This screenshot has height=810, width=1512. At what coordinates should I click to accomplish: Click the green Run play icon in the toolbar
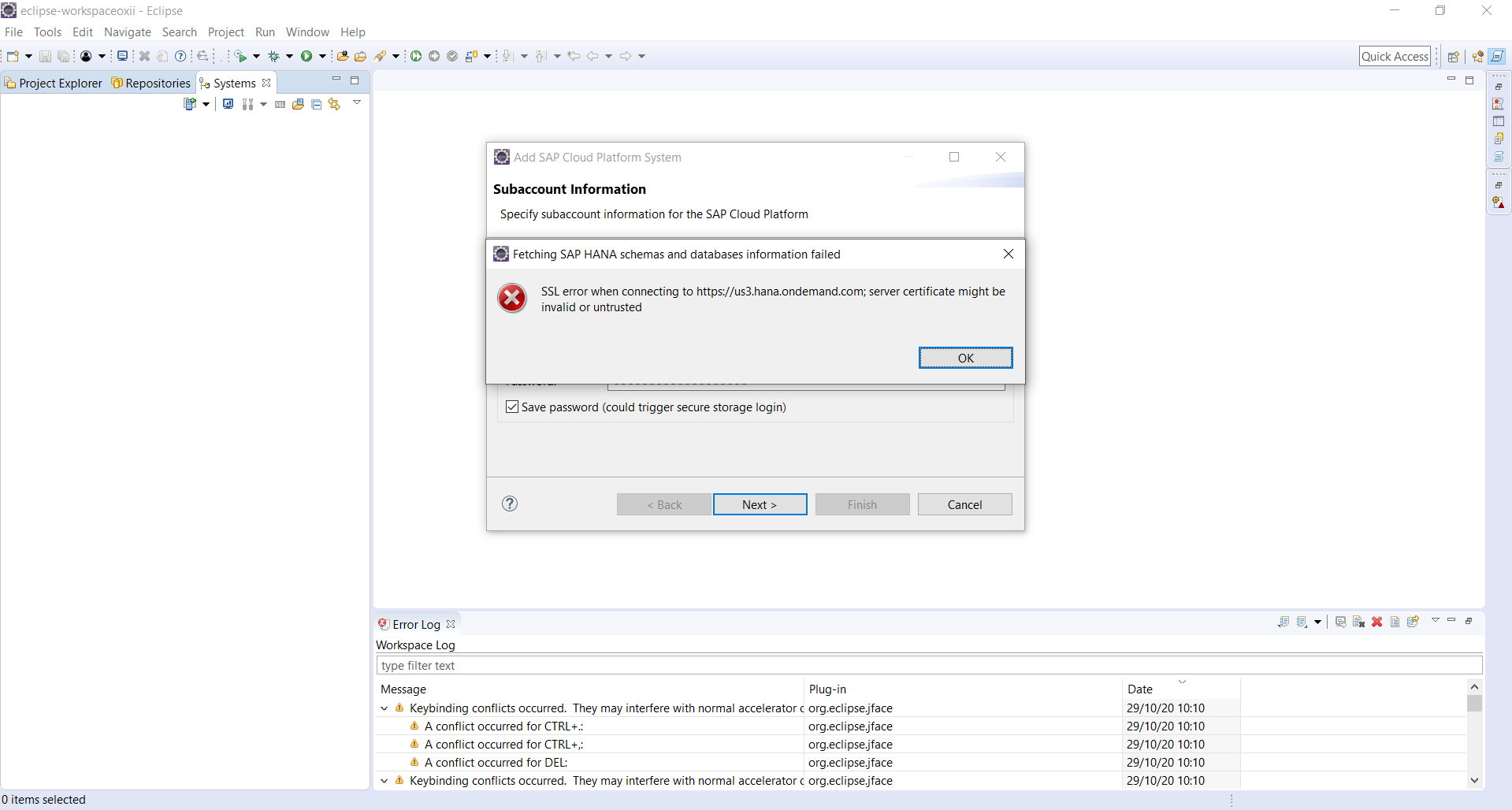click(x=306, y=56)
